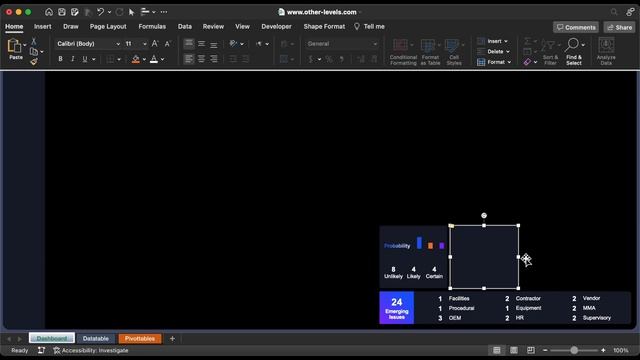Select the pointer select-objects tool
This screenshot has height=360, width=640.
tap(131, 12)
